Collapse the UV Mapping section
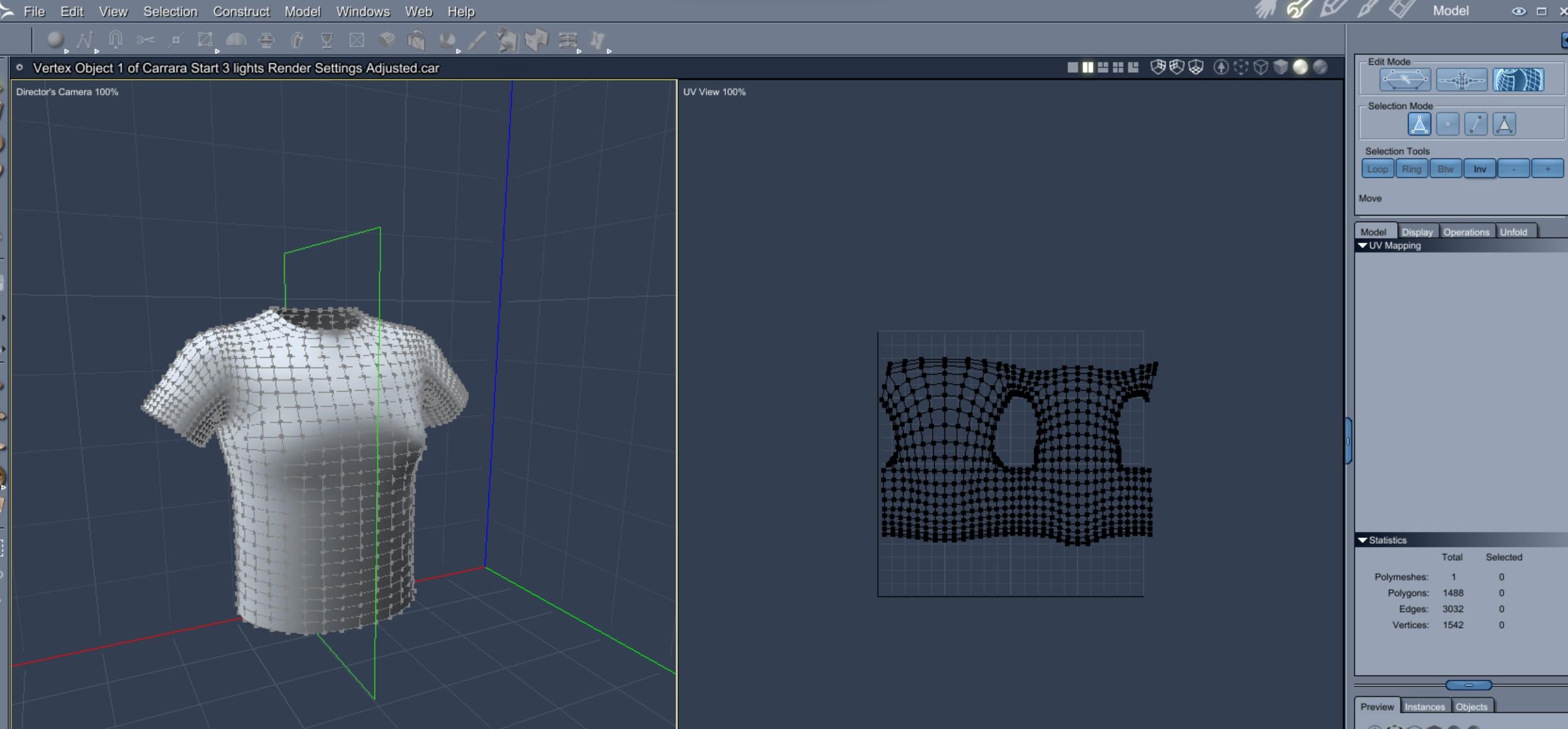 click(x=1362, y=246)
